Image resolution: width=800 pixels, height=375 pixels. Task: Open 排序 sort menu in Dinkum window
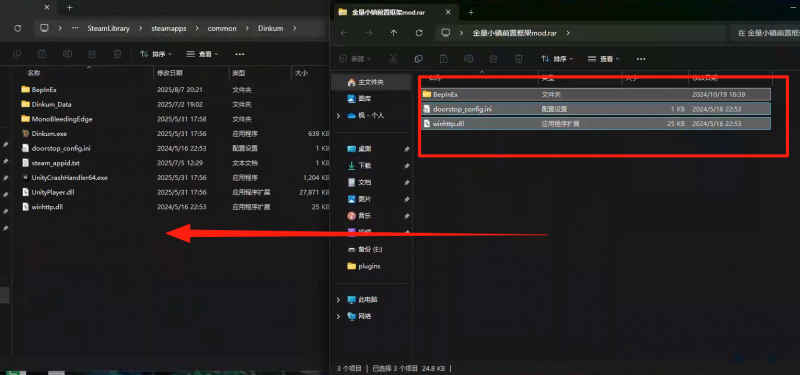156,54
